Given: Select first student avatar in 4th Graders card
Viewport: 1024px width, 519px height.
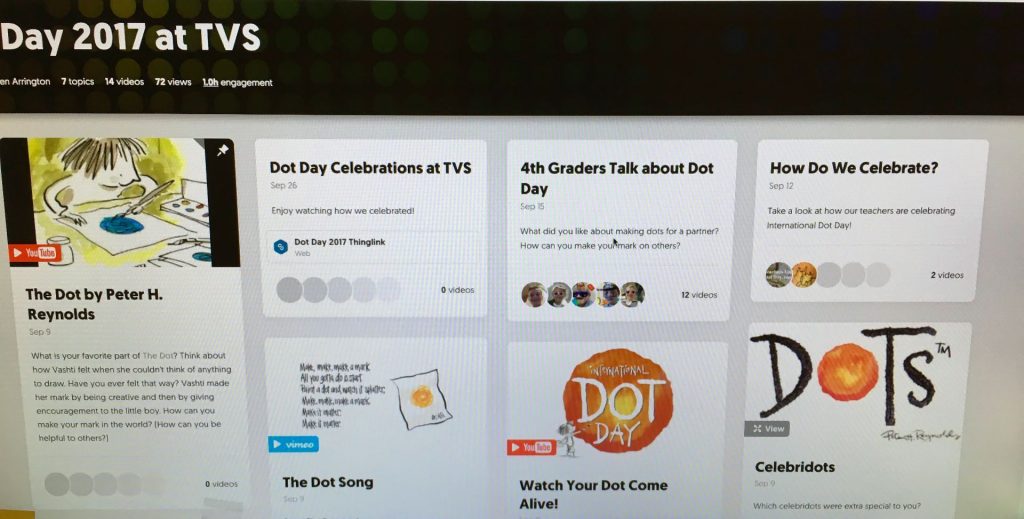Looking at the screenshot, I should [x=534, y=294].
